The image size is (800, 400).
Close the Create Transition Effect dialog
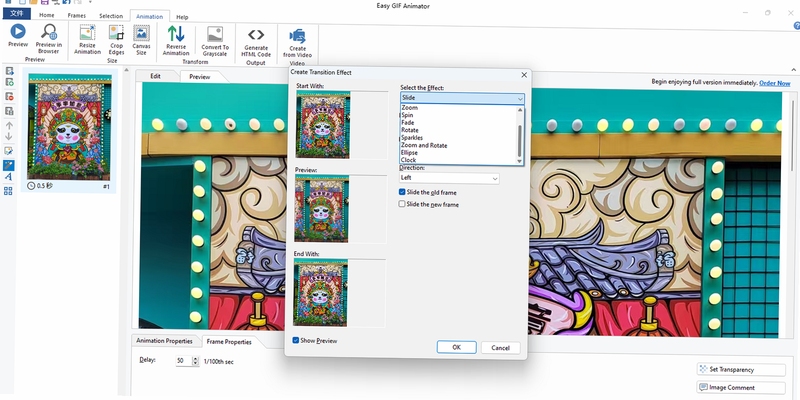tap(524, 75)
